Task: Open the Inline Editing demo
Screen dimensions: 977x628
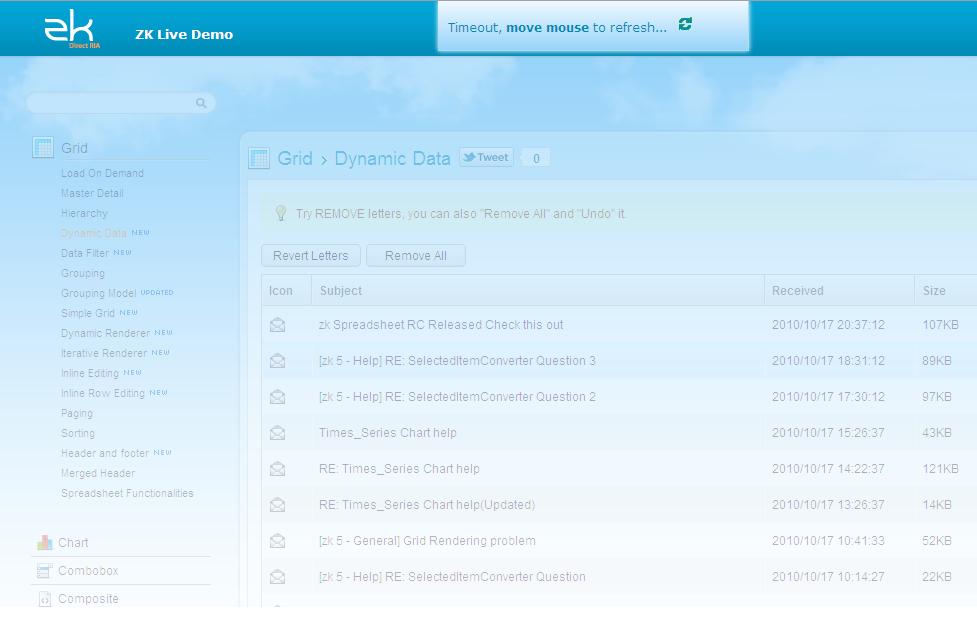Action: (x=90, y=373)
